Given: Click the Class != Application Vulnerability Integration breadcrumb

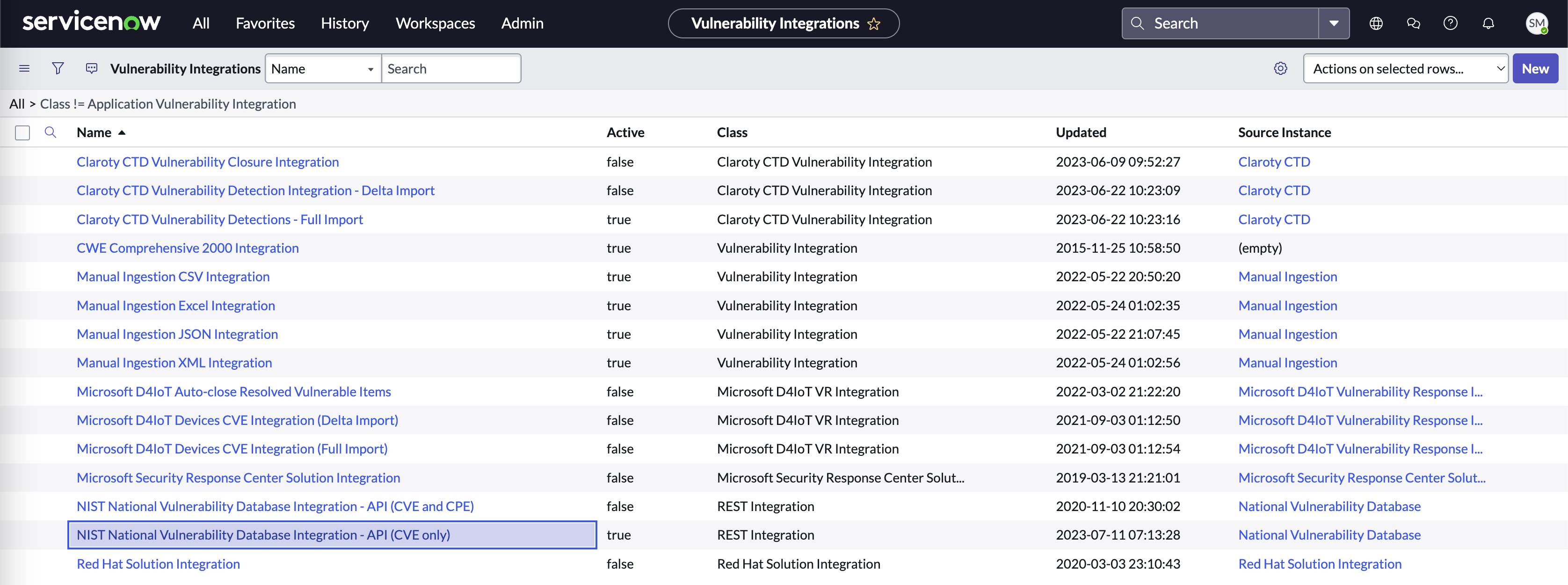Looking at the screenshot, I should coord(168,103).
